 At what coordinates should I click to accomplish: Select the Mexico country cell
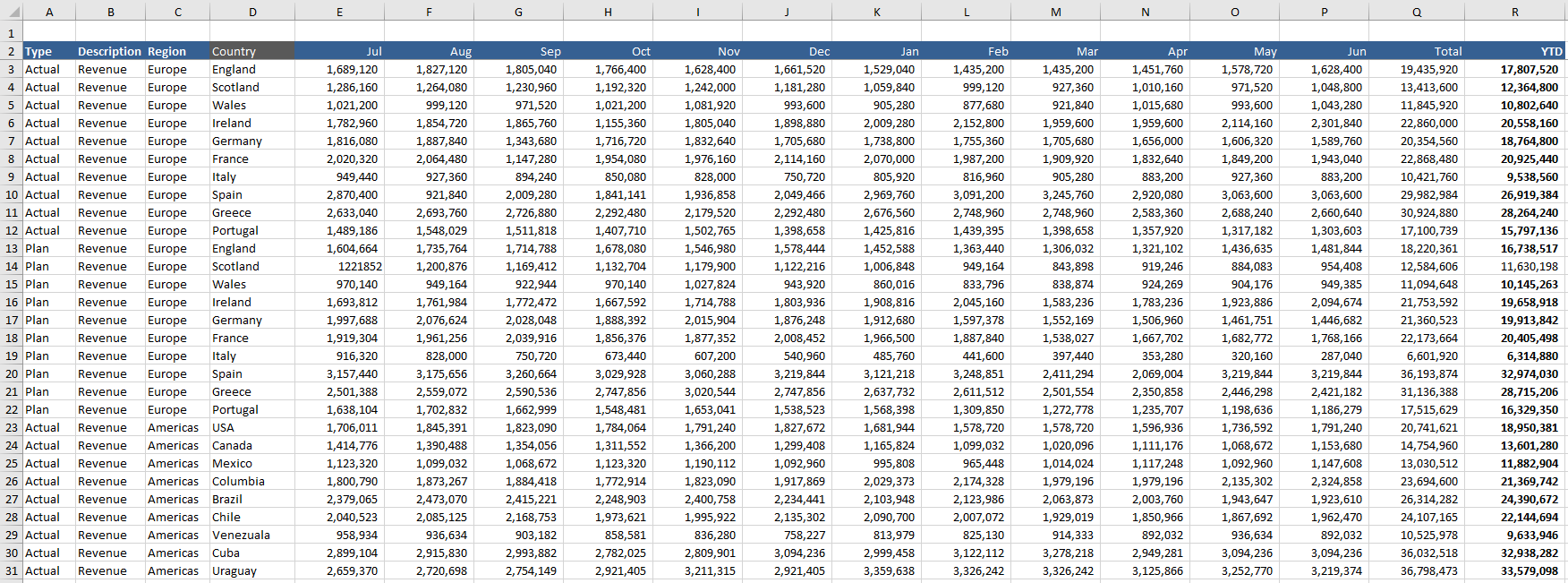252,463
